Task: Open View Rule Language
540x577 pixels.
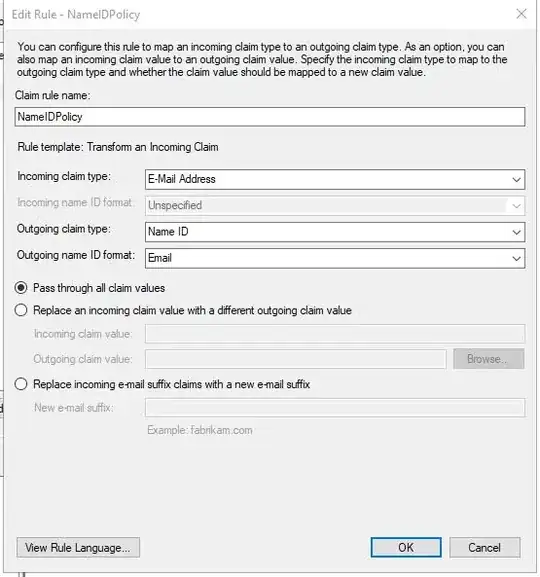Action: 78,548
